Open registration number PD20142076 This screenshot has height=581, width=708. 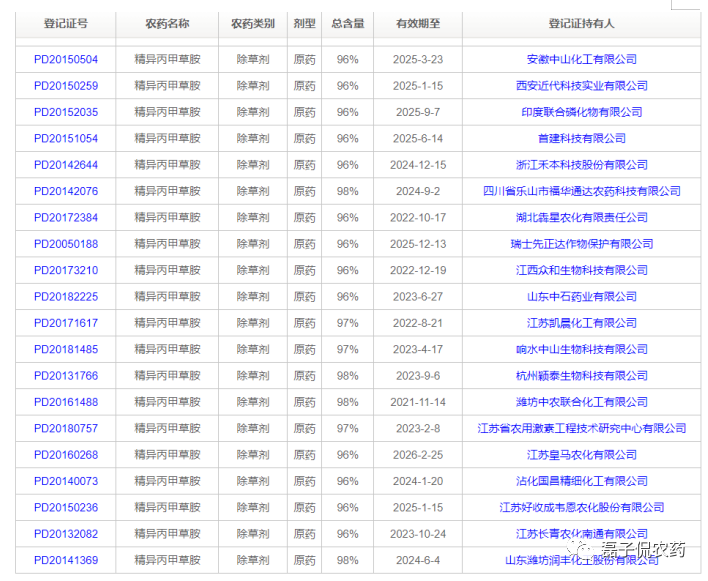66,191
